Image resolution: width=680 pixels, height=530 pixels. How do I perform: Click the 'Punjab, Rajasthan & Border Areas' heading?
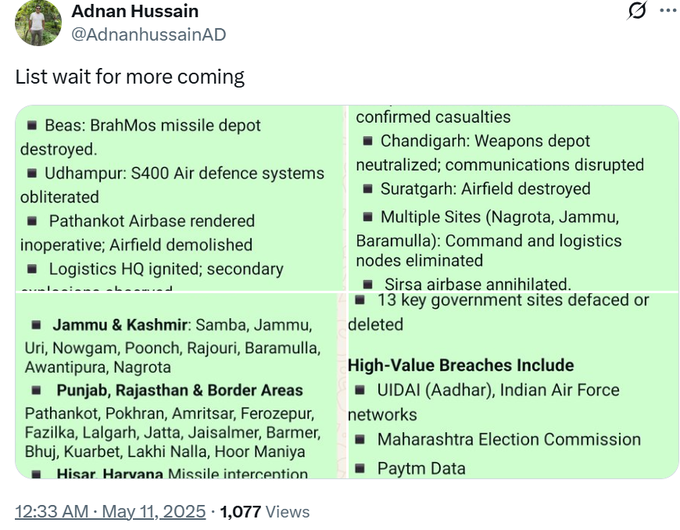(x=179, y=390)
